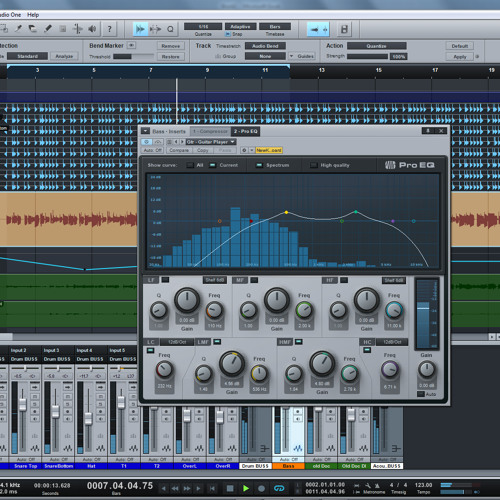The image size is (500, 500).
Task: Click the Default button
Action: pyautogui.click(x=460, y=46)
